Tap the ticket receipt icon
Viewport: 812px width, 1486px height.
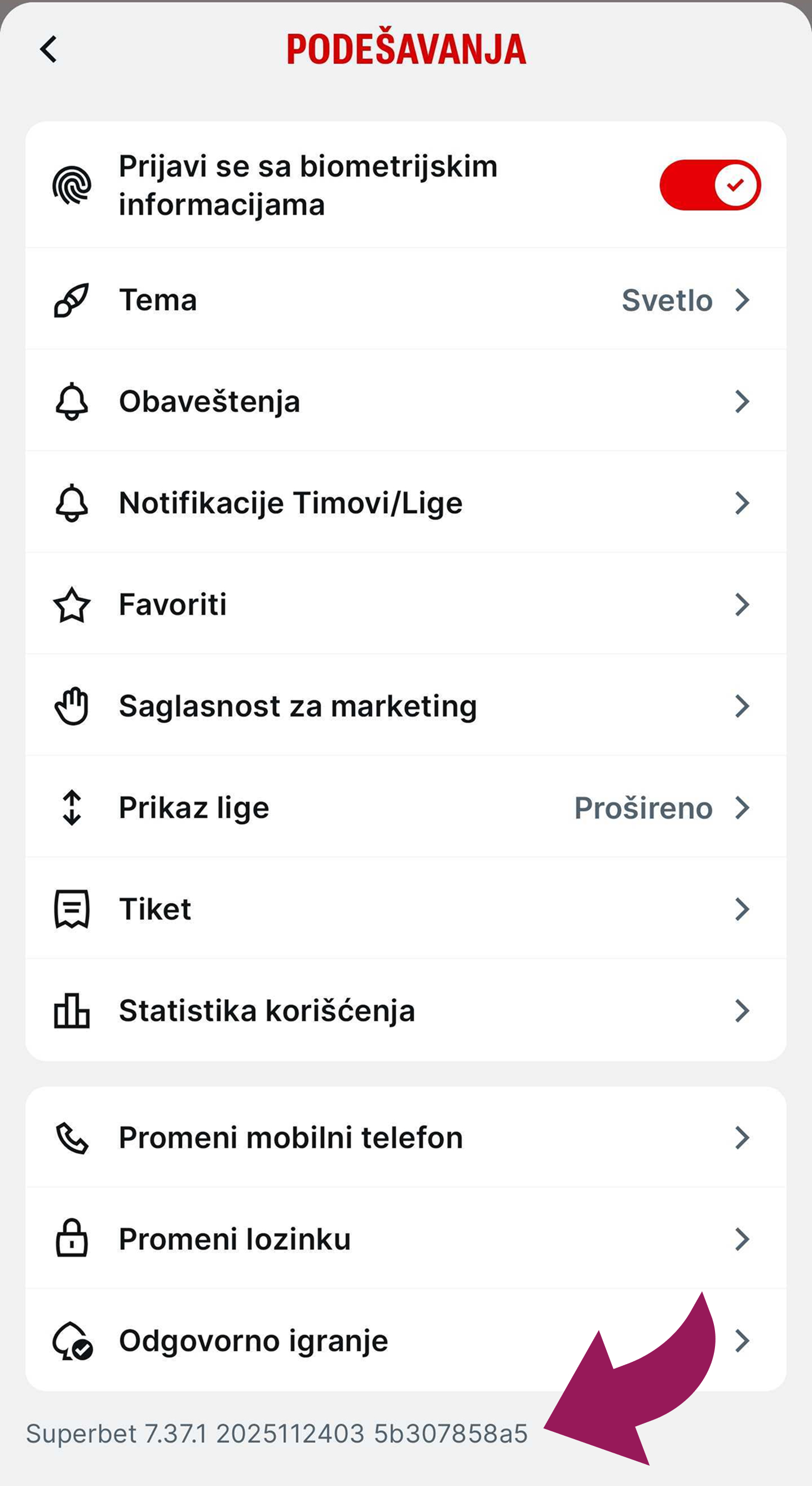point(72,909)
